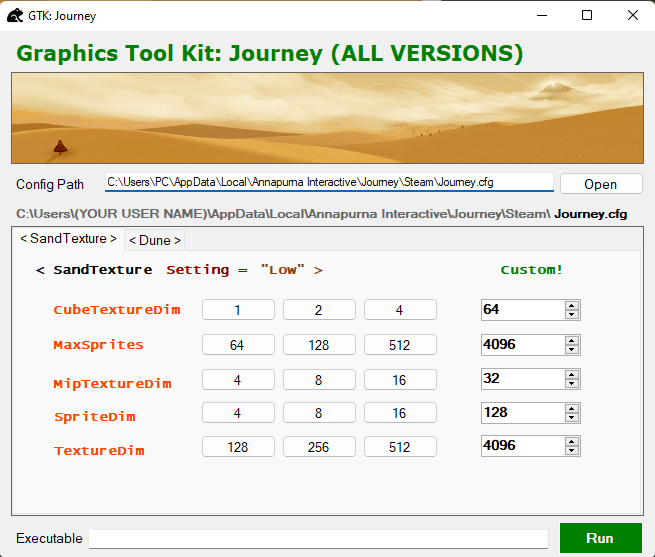Decrease MipTextureDim custom value with down arrow
655x557 pixels.
571,384
